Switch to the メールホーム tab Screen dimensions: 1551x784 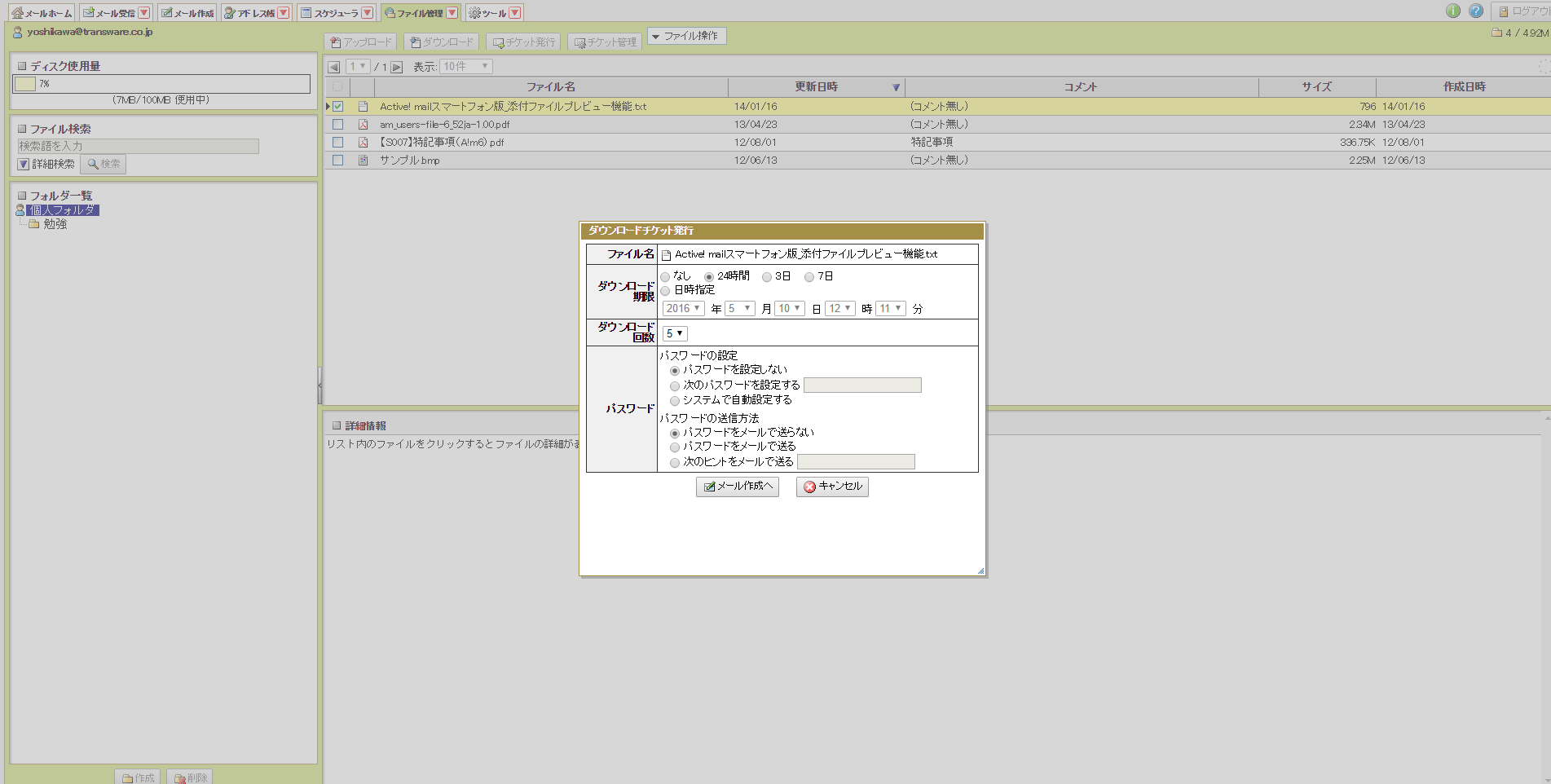(42, 13)
